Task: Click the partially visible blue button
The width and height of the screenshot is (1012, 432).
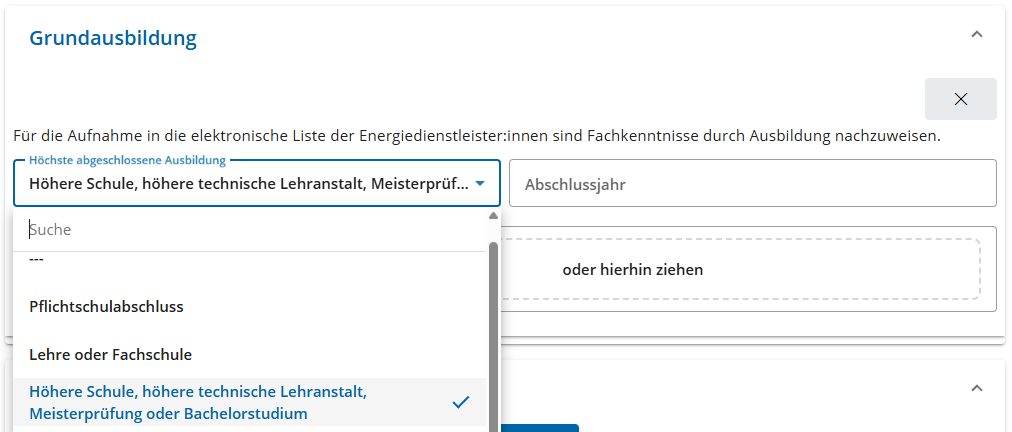Action: click(x=540, y=428)
